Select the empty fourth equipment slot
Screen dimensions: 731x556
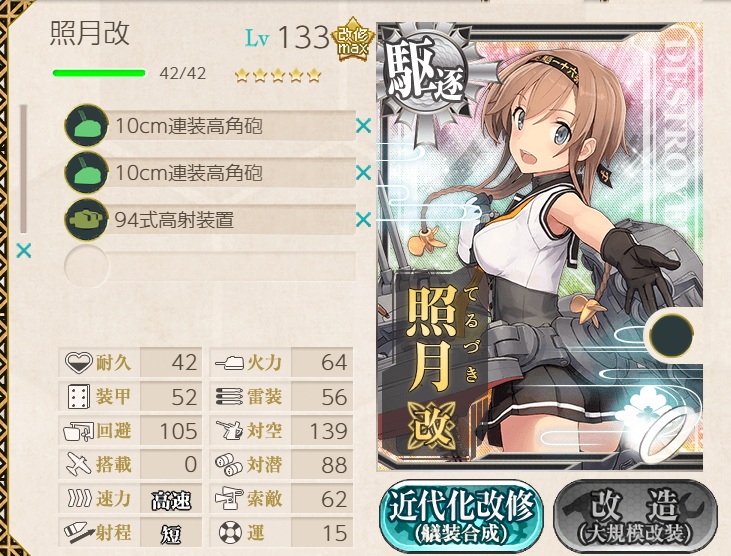pos(210,267)
